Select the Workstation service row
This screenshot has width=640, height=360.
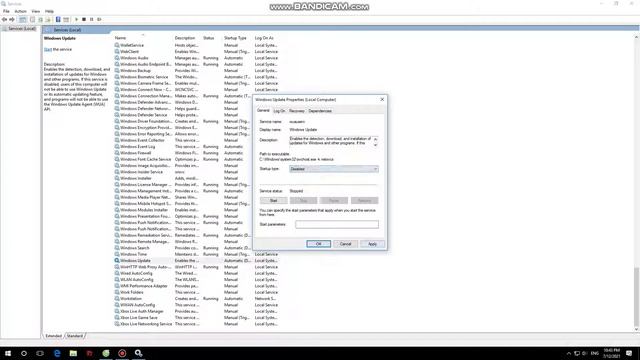pos(196,298)
